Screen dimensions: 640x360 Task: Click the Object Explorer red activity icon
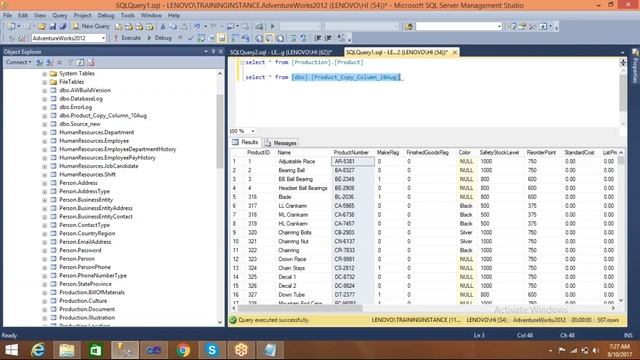click(91, 62)
